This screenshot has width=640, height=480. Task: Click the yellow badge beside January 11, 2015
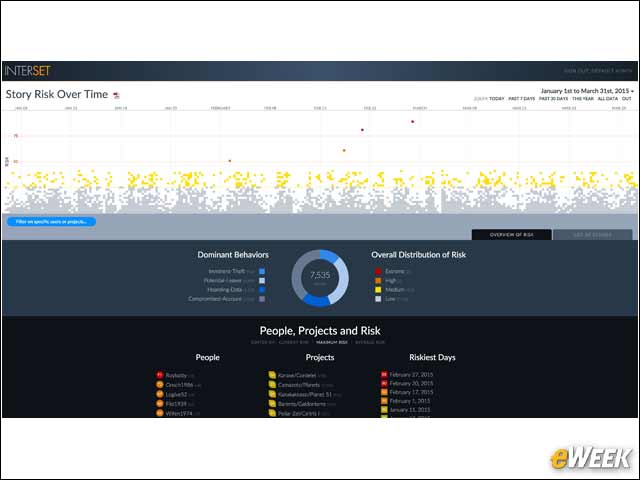coord(384,409)
